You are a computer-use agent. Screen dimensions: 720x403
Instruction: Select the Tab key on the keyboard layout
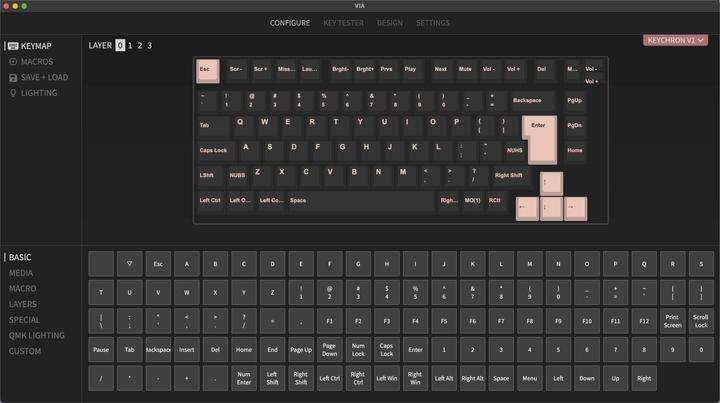tap(213, 126)
